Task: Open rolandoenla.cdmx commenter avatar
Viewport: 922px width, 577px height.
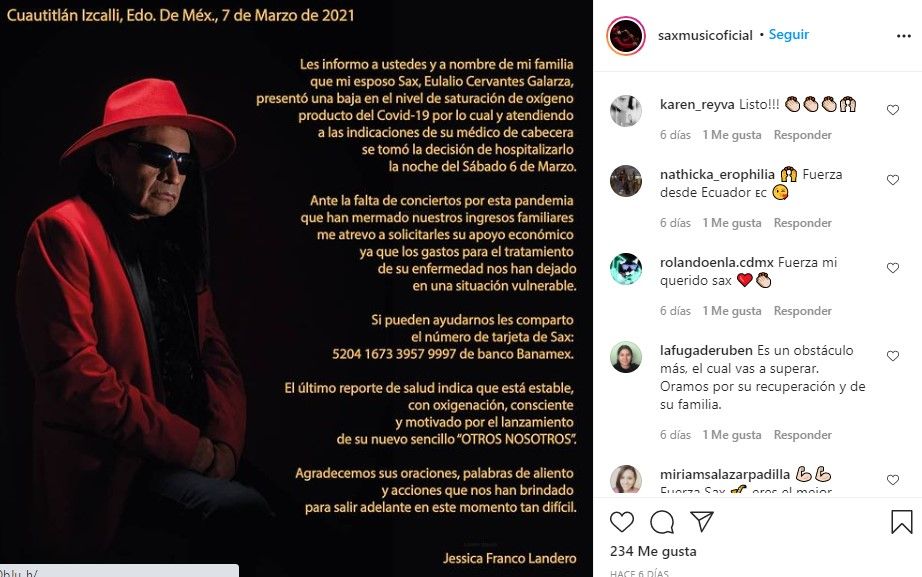Action: click(x=626, y=269)
